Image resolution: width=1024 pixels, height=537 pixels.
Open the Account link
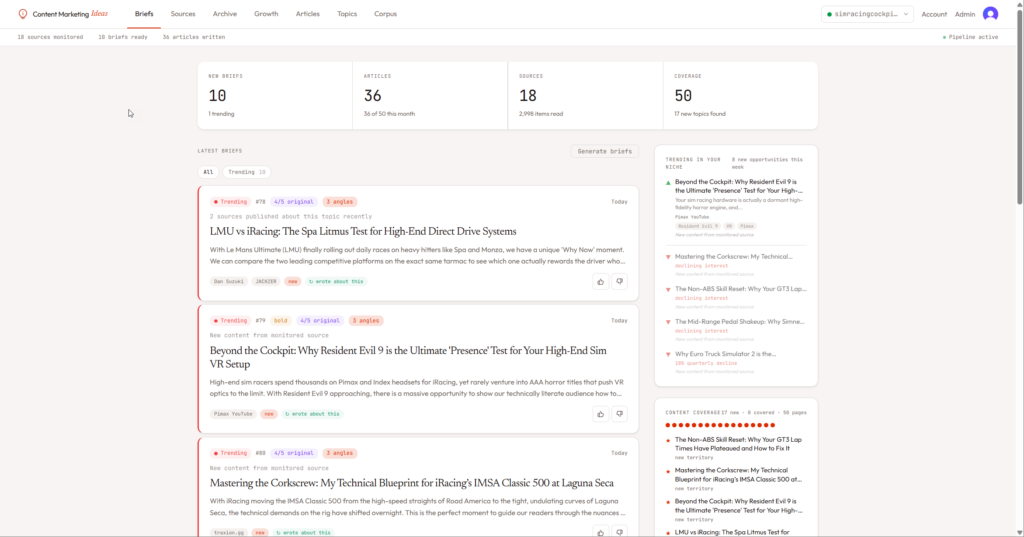pyautogui.click(x=934, y=14)
